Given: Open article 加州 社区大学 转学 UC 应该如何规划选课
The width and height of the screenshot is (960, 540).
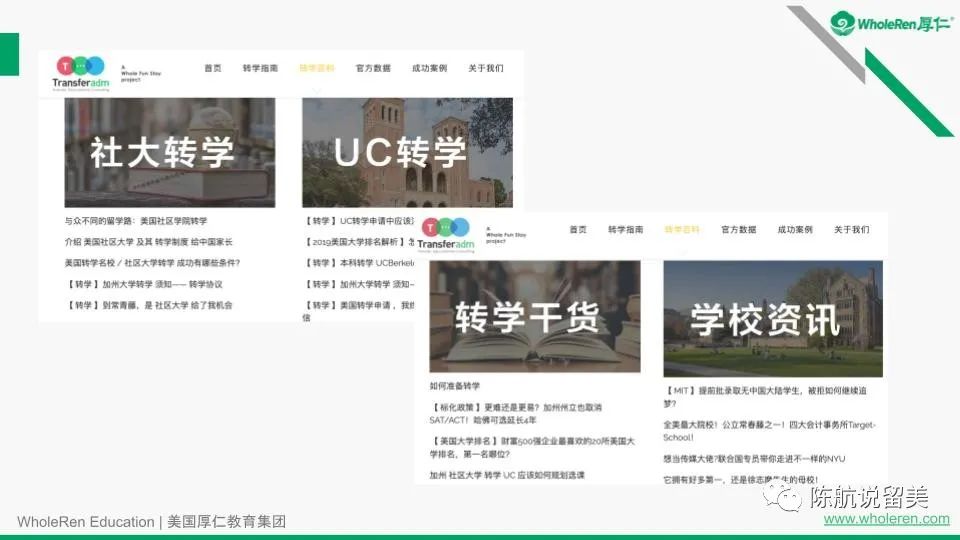Looking at the screenshot, I should (x=507, y=475).
